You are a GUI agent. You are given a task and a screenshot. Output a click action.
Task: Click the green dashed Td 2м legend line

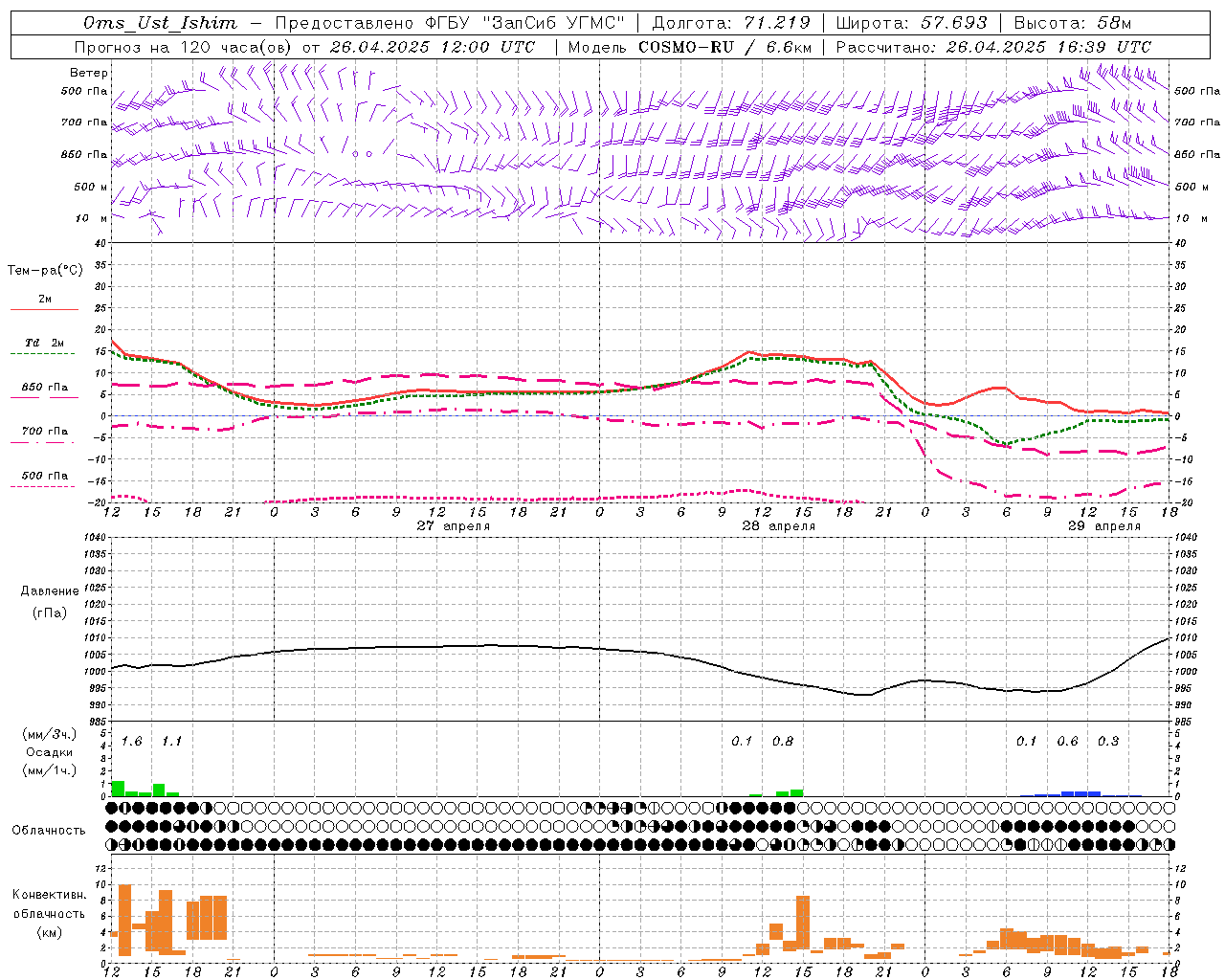(x=42, y=353)
